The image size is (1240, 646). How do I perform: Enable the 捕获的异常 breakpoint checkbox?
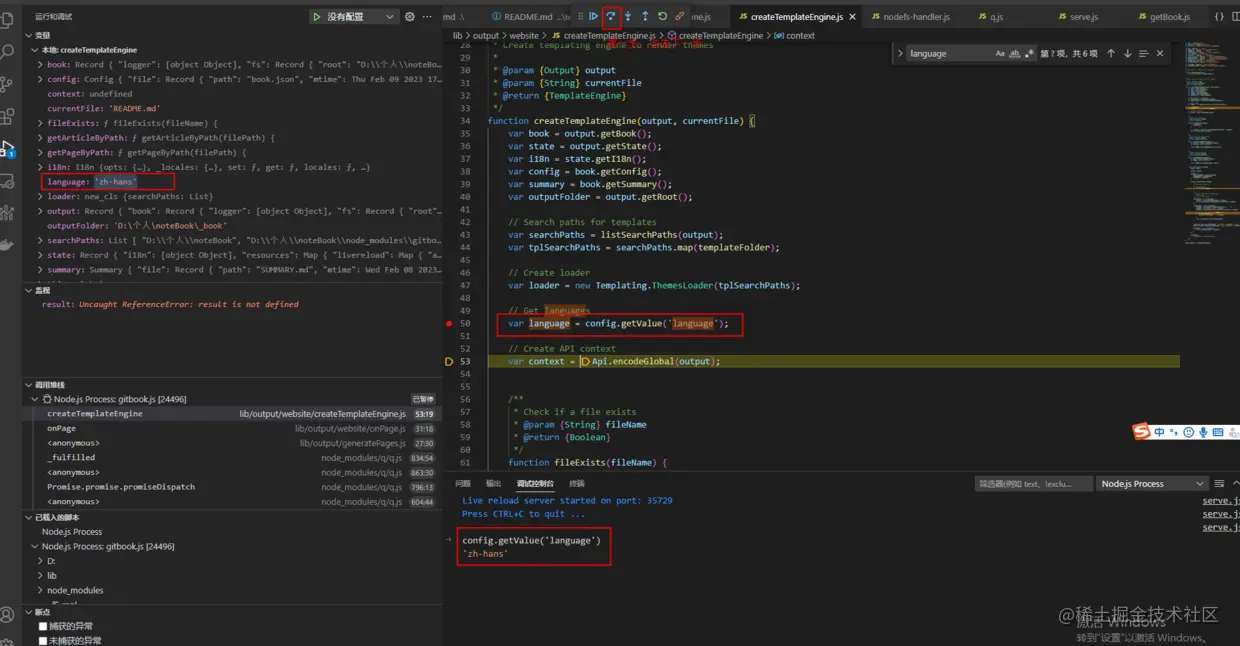(x=43, y=626)
